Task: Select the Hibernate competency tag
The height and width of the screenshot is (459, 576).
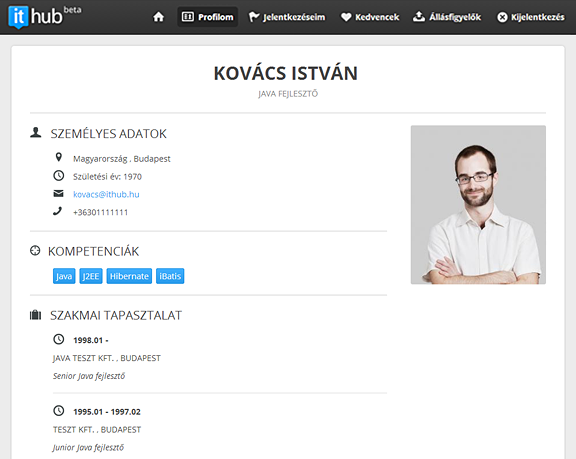Action: 129,276
